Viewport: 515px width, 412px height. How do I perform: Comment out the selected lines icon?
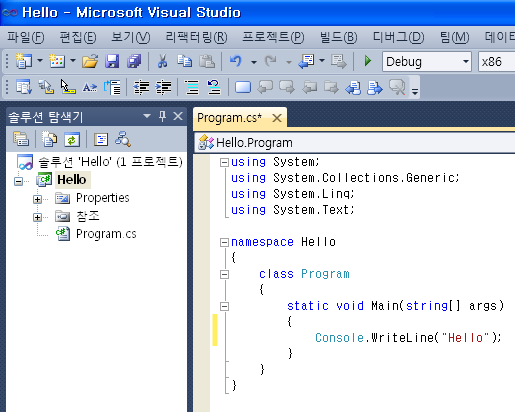pos(192,88)
